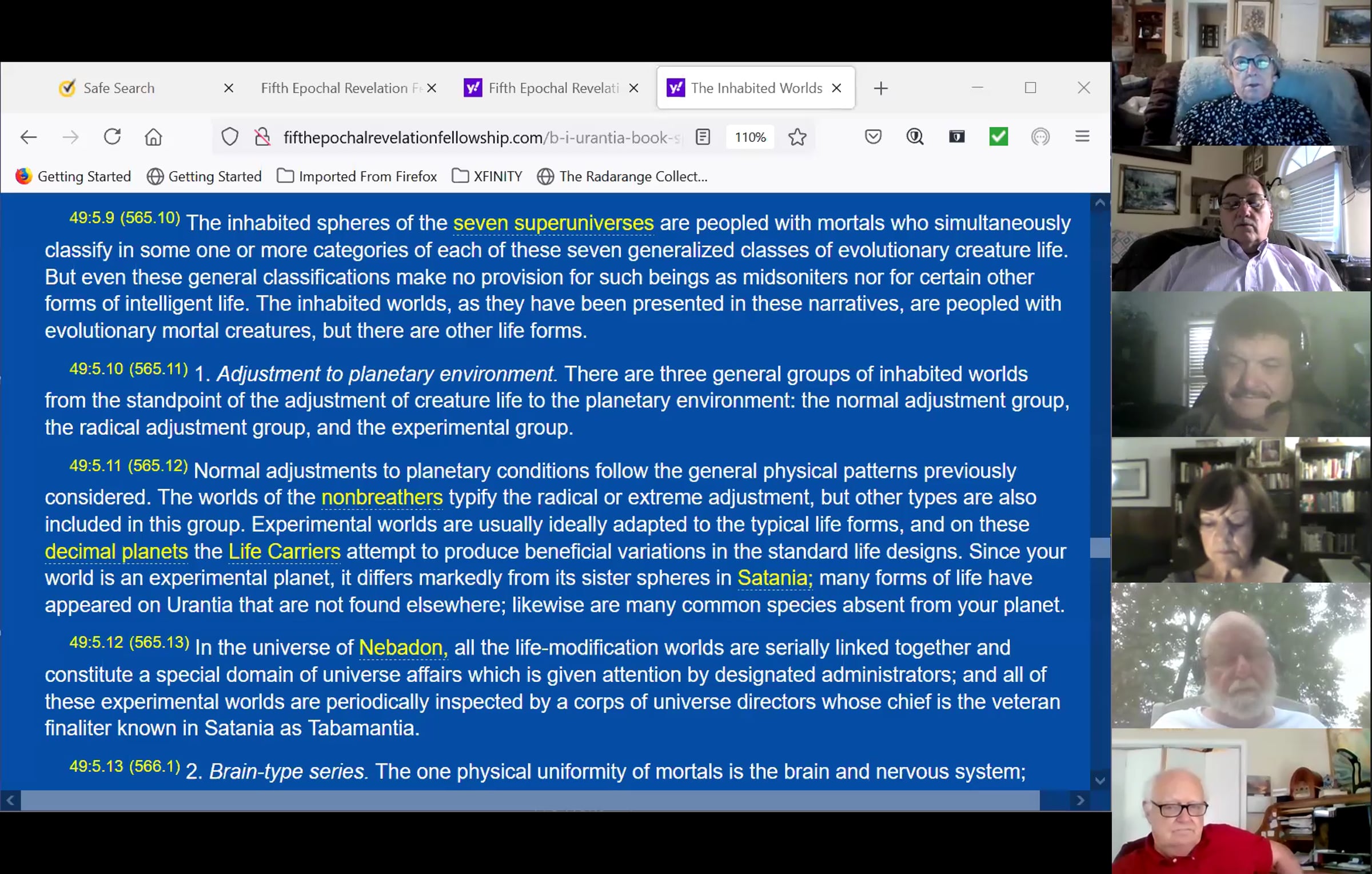
Task: Click paragraph reference 49:5.12 (565.13)
Action: click(129, 643)
